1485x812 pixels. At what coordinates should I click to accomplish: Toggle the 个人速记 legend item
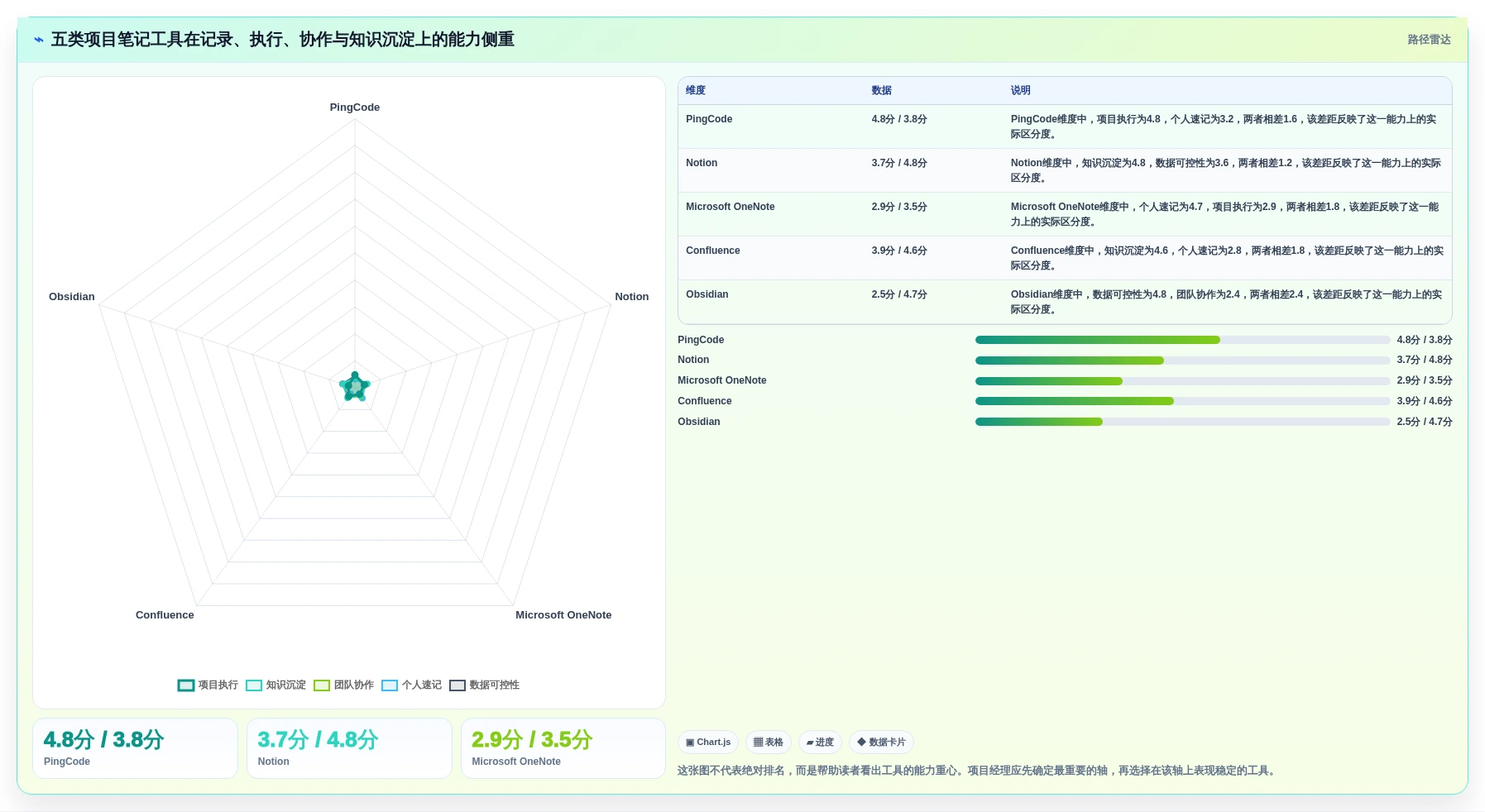click(x=411, y=685)
